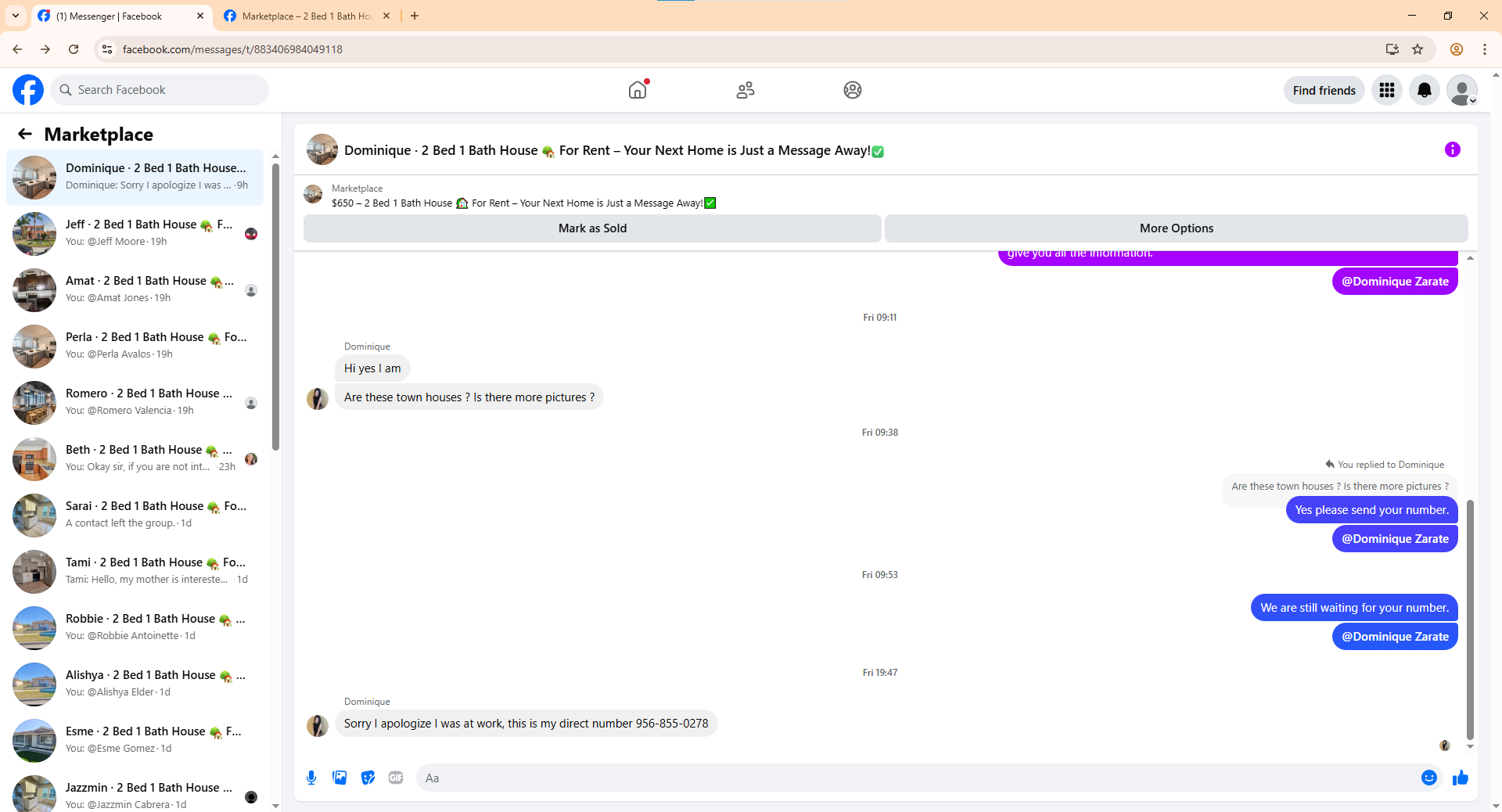The image size is (1502, 812).
Task: Switch to Marketplace 2 Bed 1 Bath tab
Action: coord(306,16)
